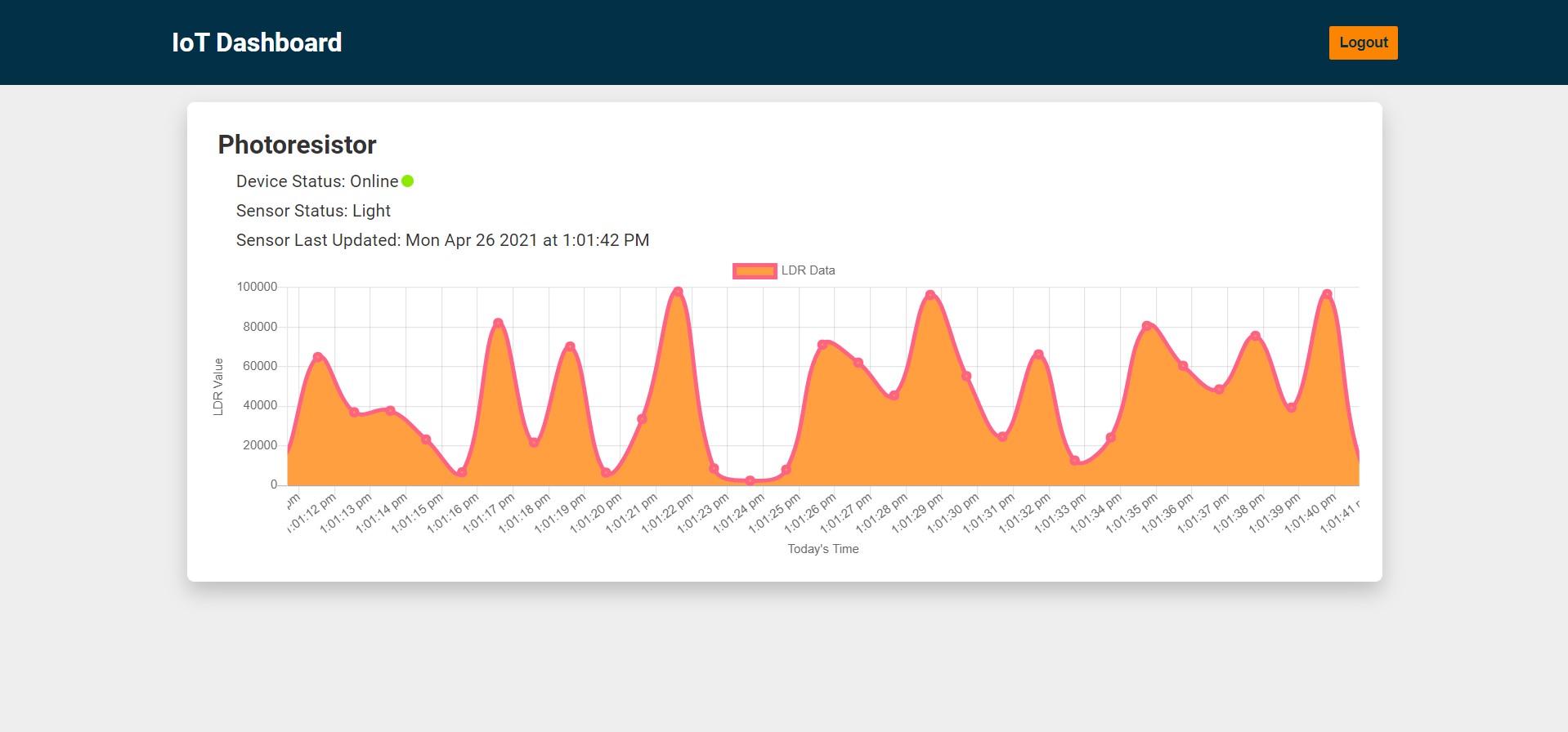Click the 100000 y-axis label
Viewport: 1568px width, 732px height.
coord(257,287)
